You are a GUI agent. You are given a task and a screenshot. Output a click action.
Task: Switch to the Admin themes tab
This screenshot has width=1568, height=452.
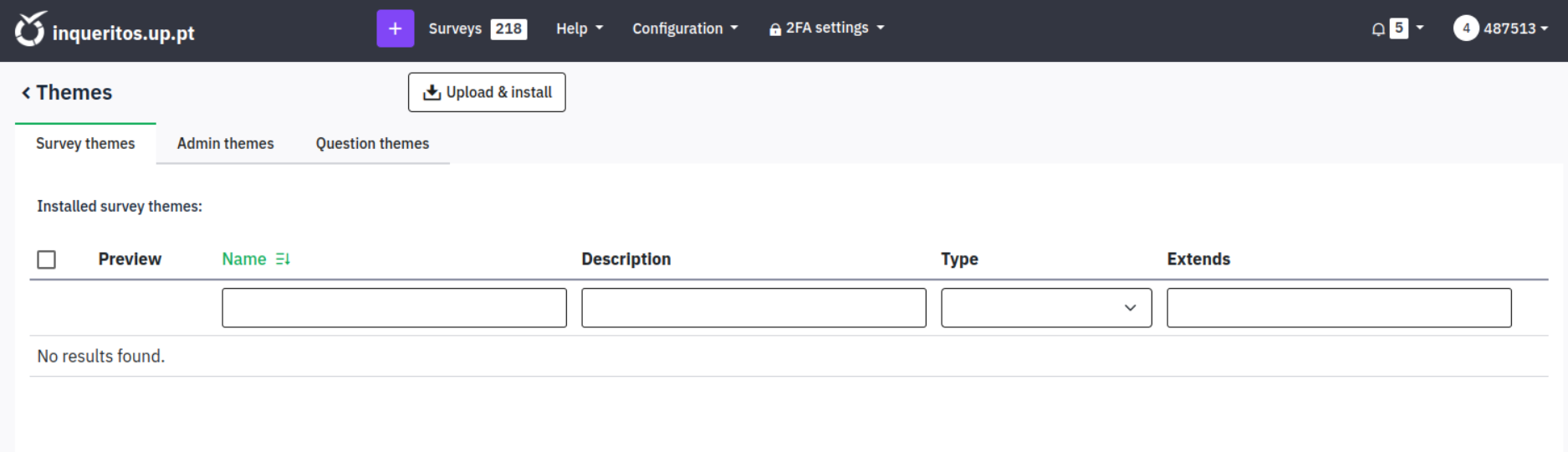coord(225,144)
